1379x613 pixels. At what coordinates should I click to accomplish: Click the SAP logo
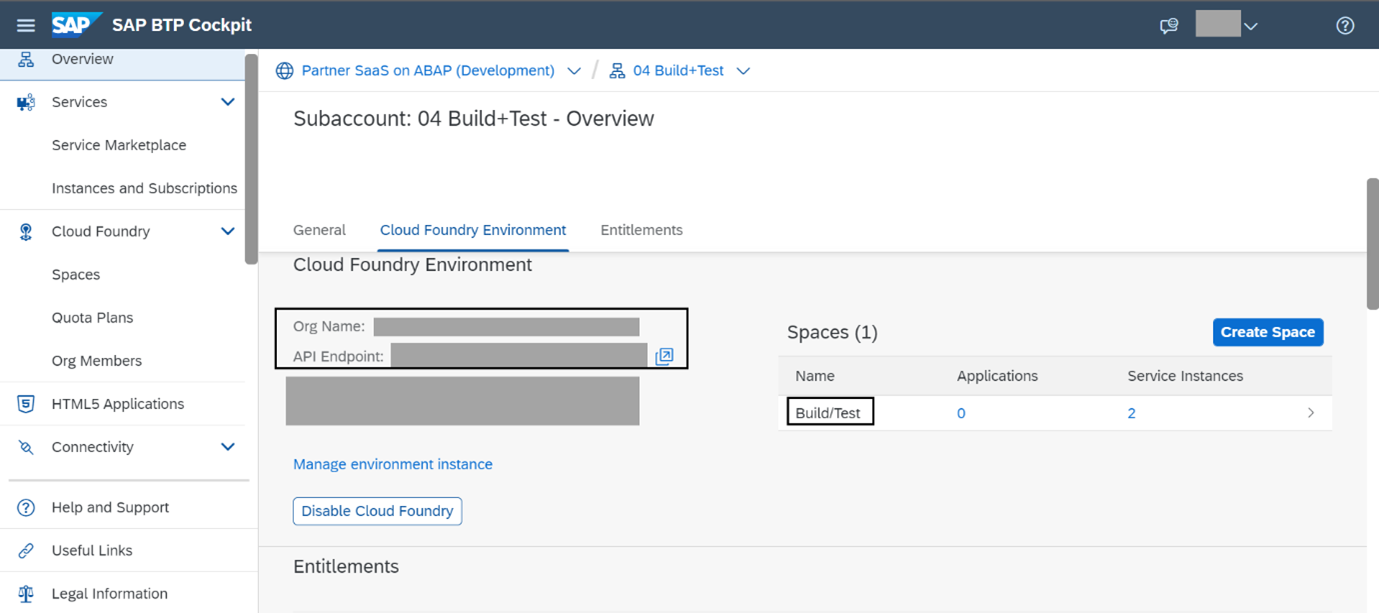[76, 24]
